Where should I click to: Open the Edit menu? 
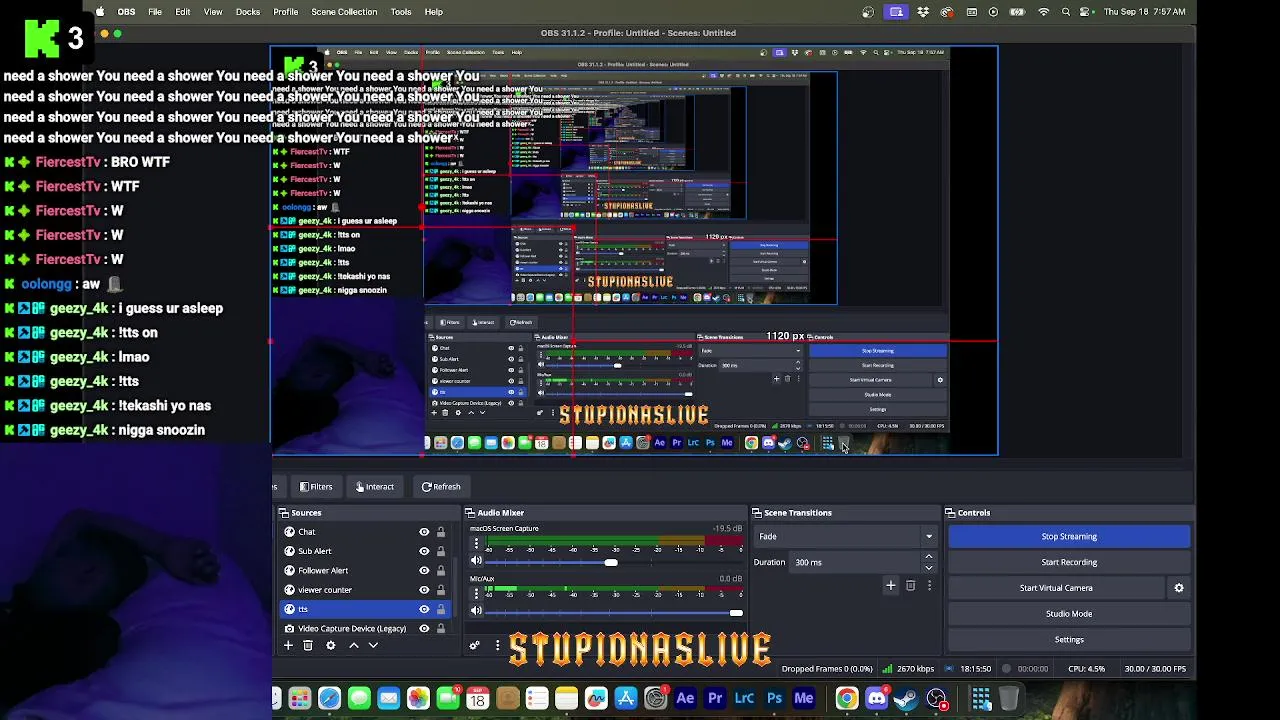coord(183,12)
